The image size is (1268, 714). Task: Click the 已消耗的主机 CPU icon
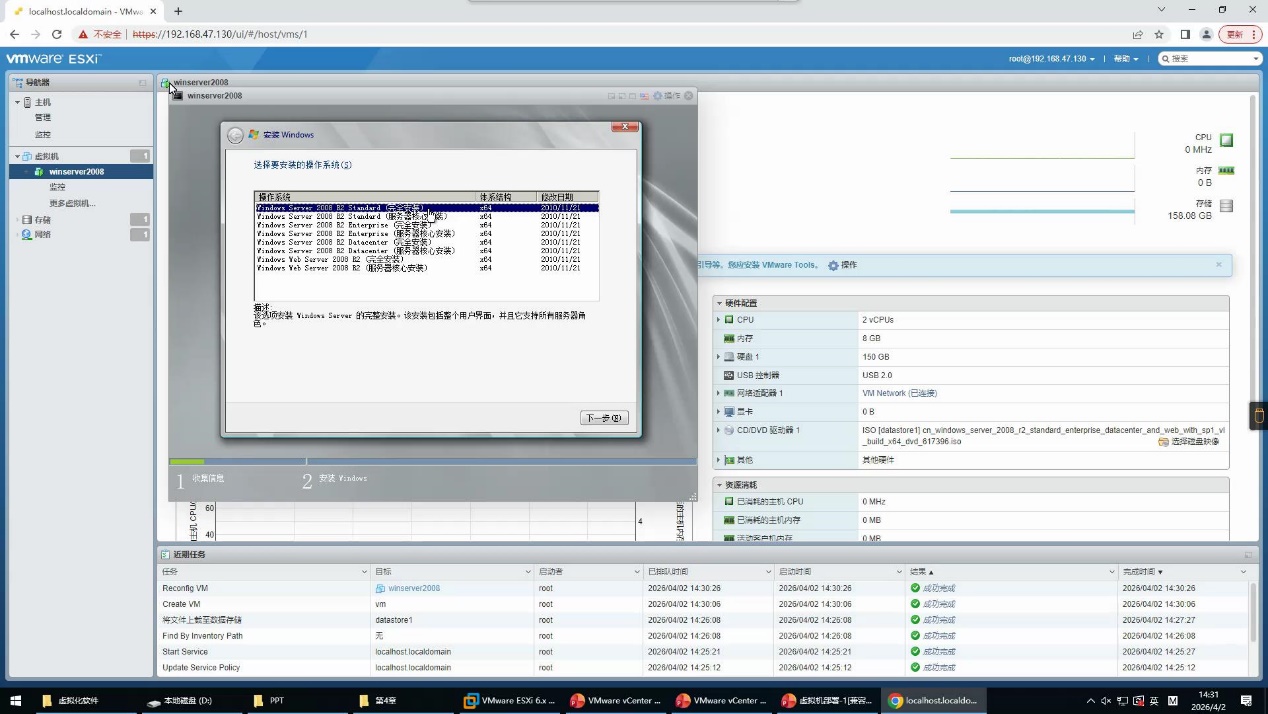(729, 501)
